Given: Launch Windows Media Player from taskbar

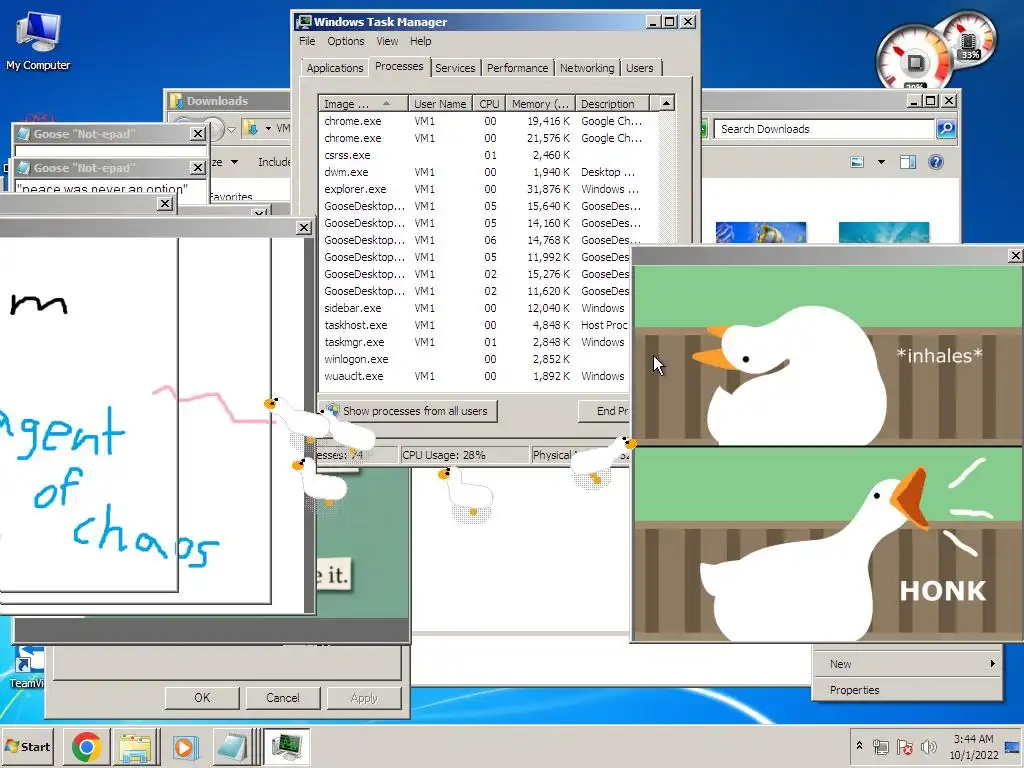Looking at the screenshot, I should pyautogui.click(x=184, y=746).
